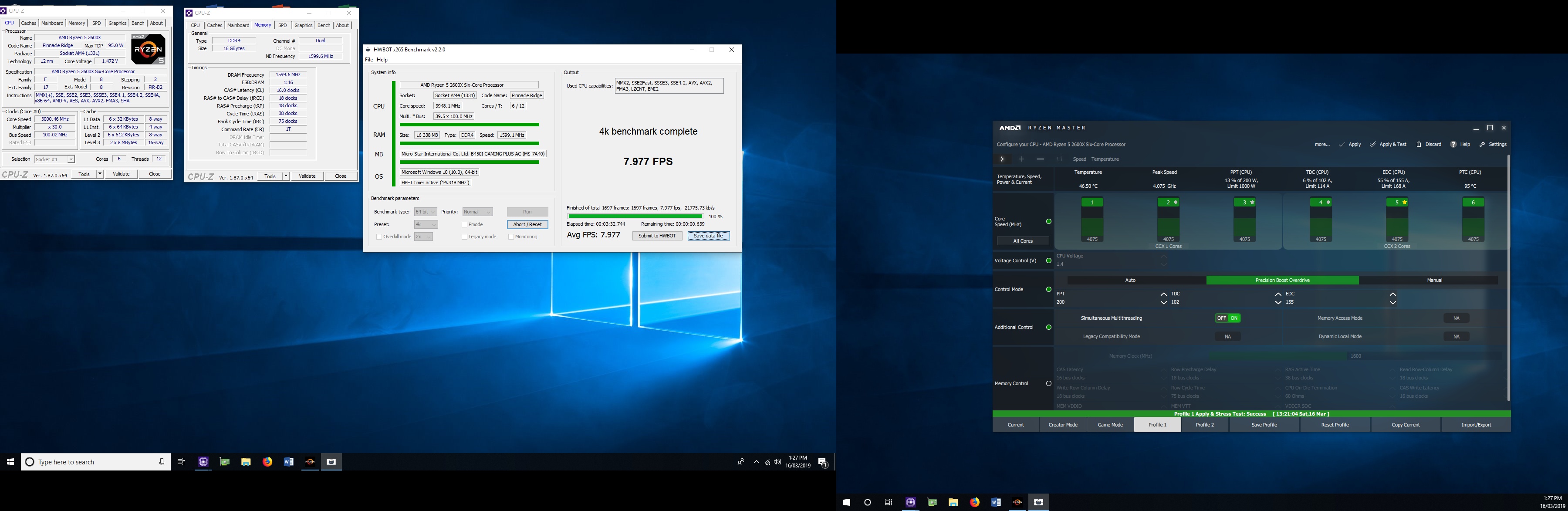Click the Copy Current button
Image resolution: width=1568 pixels, height=511 pixels.
click(1406, 424)
